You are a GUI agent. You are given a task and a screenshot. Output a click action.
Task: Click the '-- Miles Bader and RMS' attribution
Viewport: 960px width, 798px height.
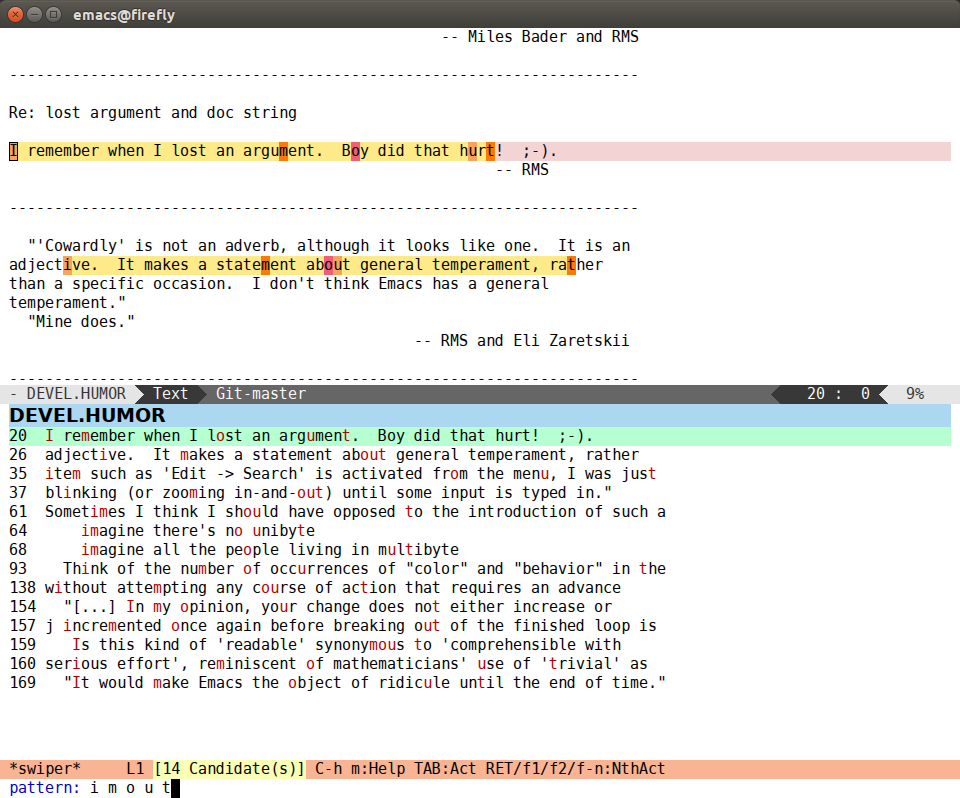(x=540, y=37)
